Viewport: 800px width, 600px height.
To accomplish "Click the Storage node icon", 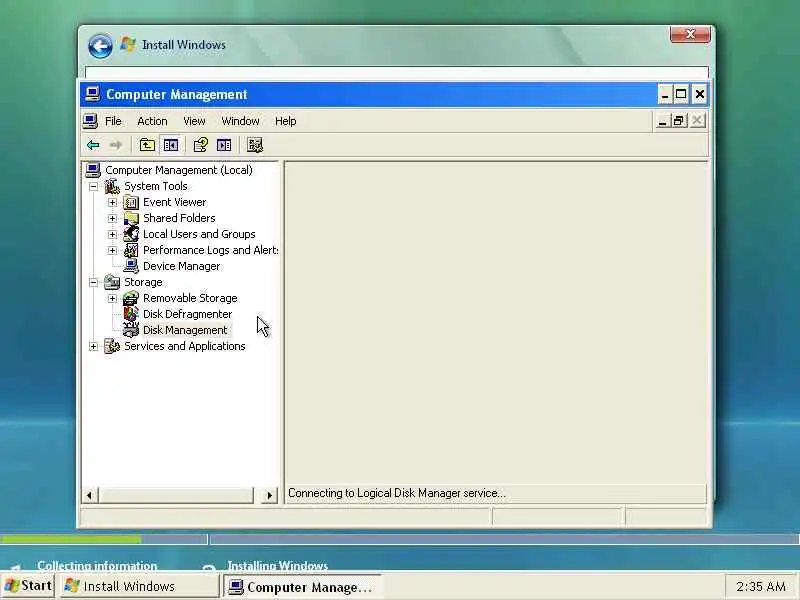I will click(x=112, y=282).
